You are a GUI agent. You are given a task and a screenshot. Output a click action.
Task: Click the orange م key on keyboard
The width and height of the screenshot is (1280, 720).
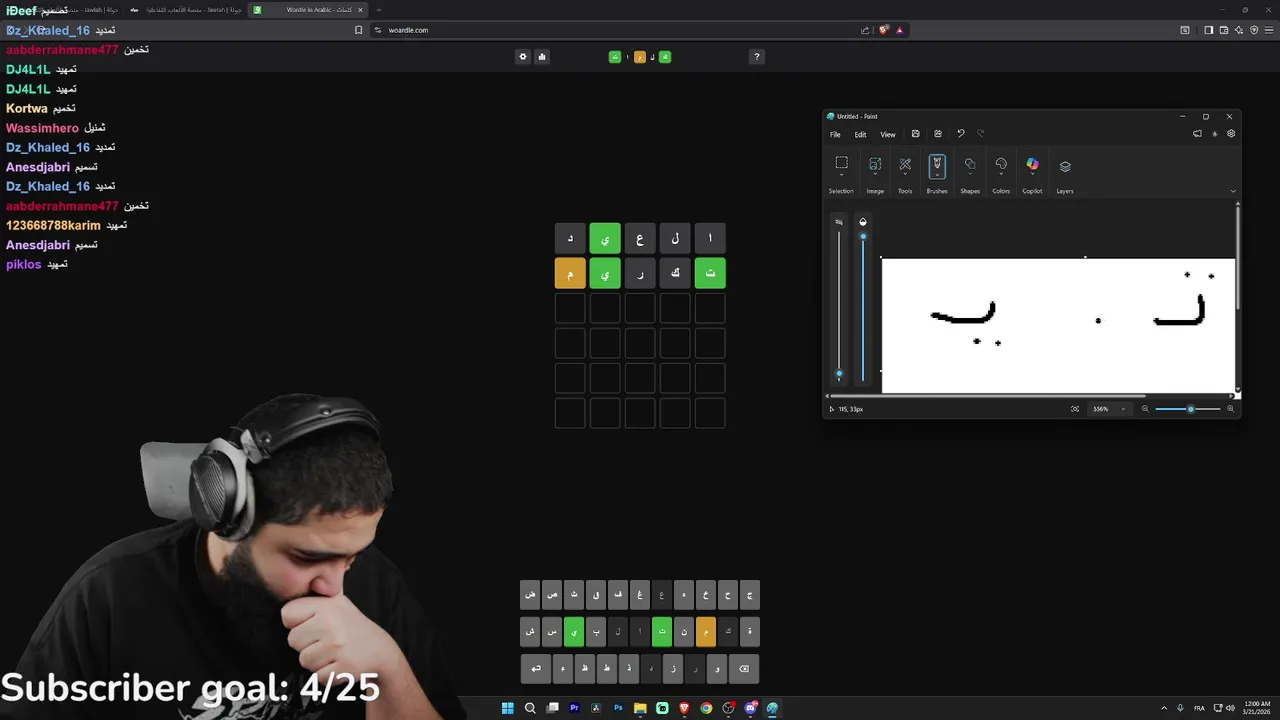[706, 632]
